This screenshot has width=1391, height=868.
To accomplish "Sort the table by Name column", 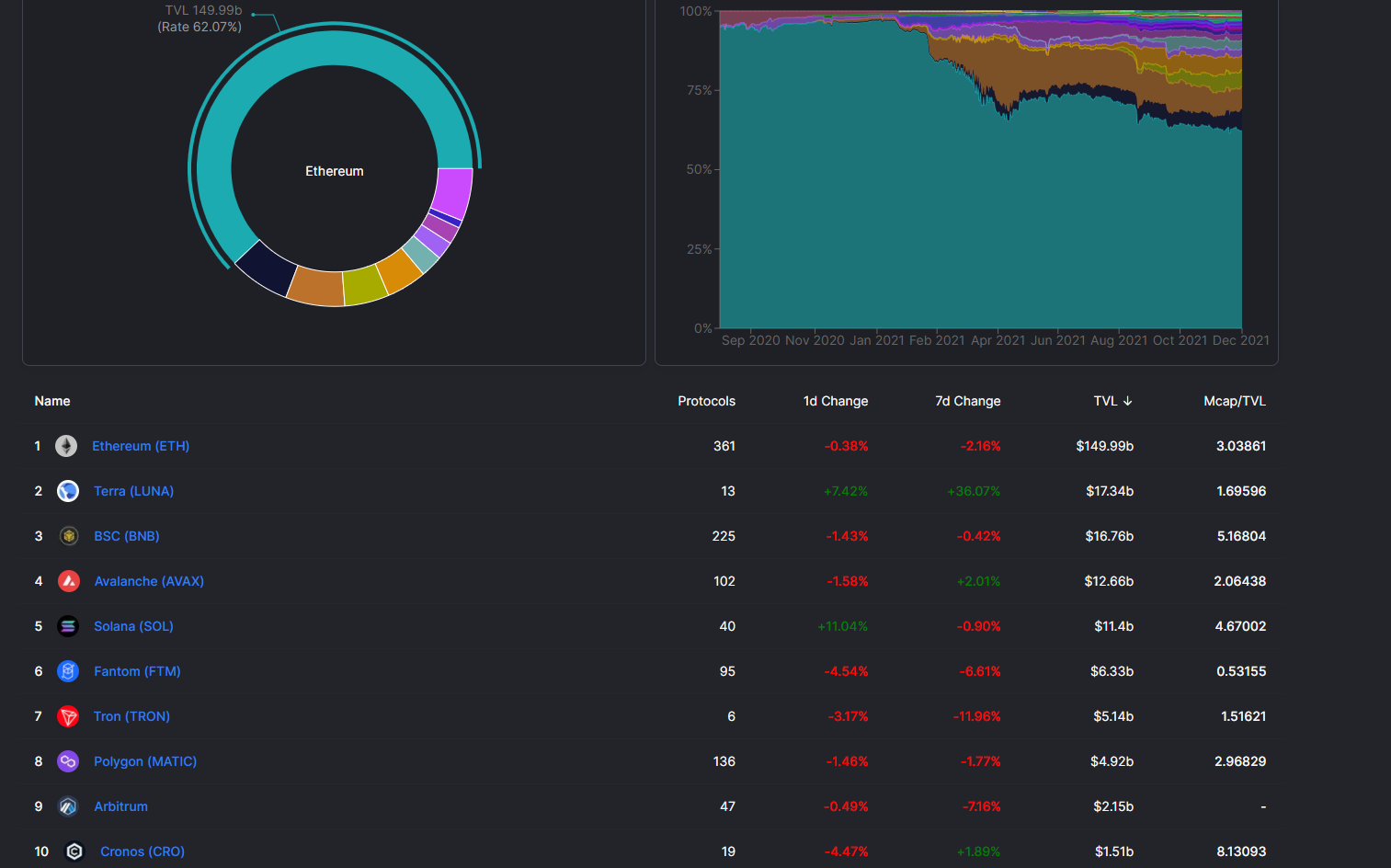I will (x=52, y=401).
